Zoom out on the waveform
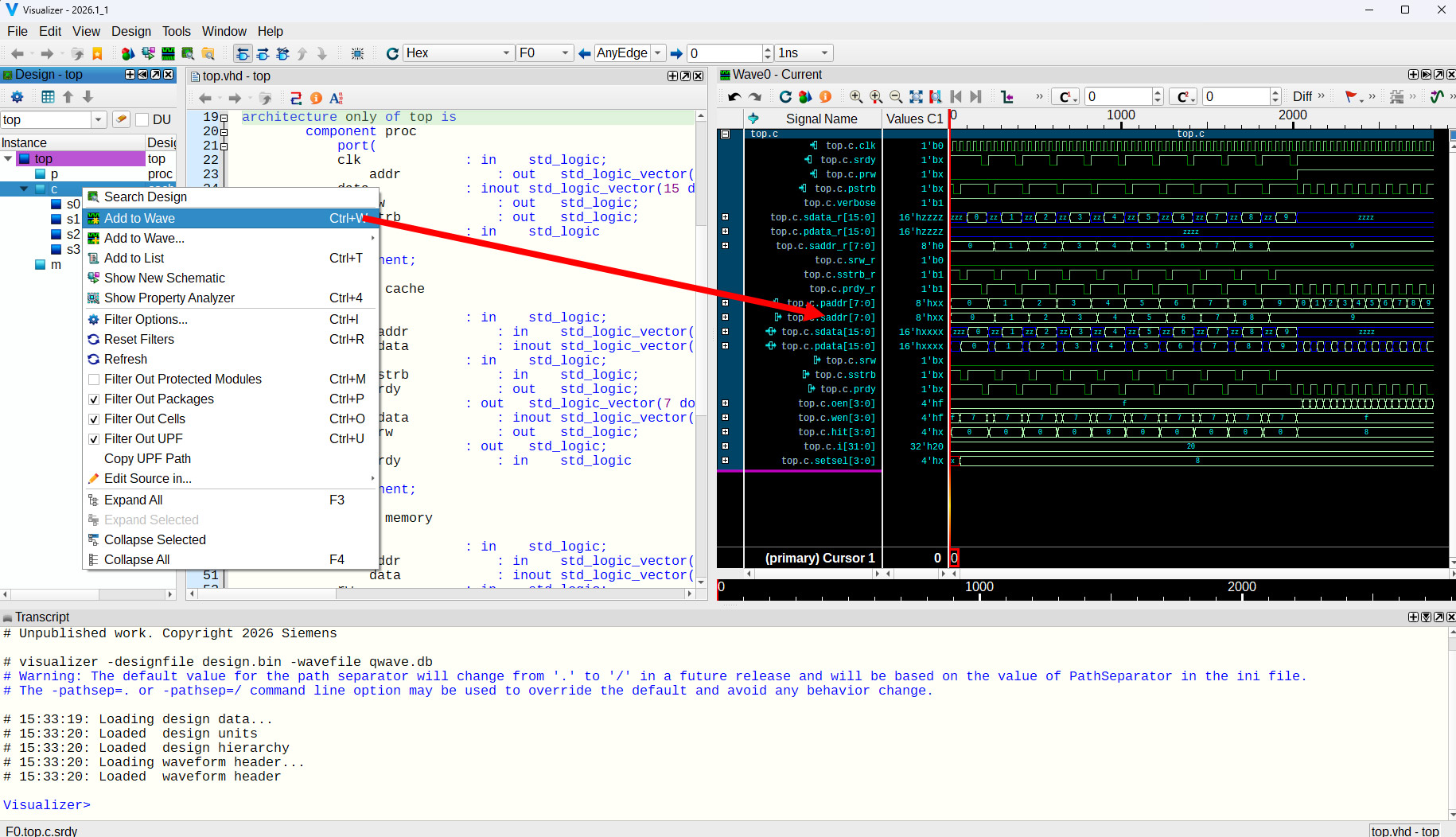This screenshot has width=1456, height=837. coord(896,97)
